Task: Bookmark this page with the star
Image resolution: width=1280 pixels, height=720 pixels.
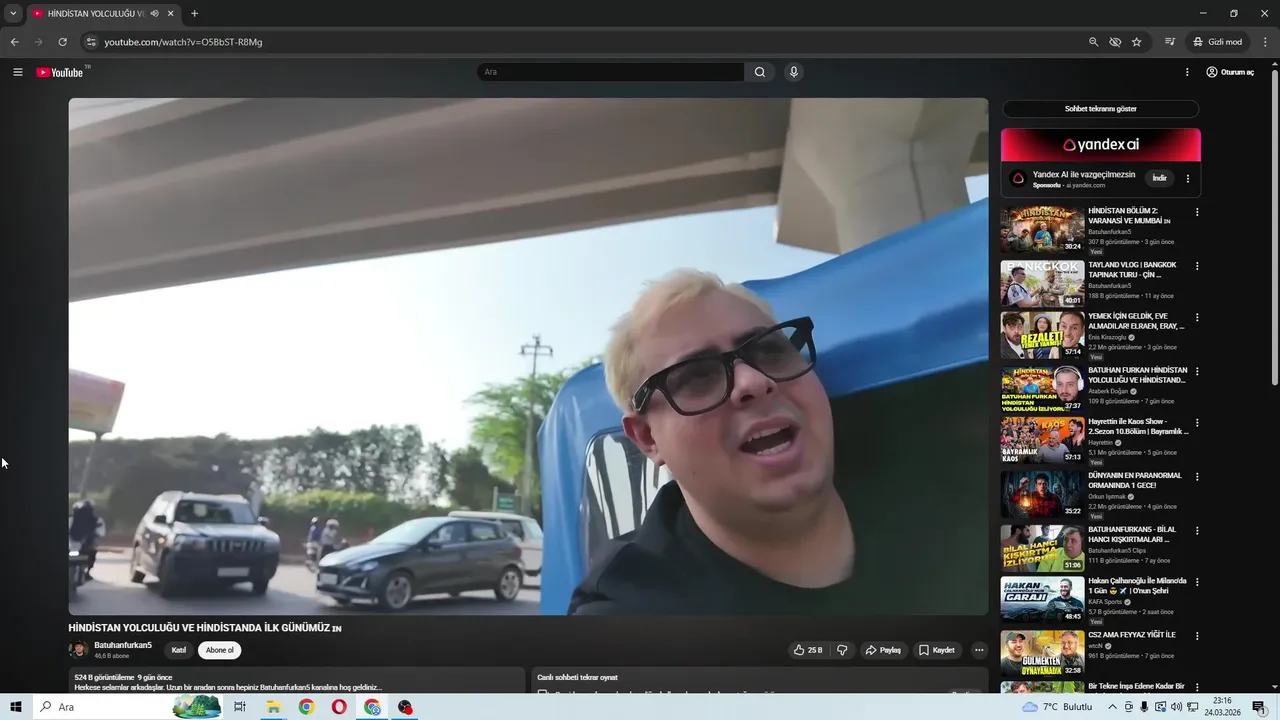Action: (x=1137, y=42)
